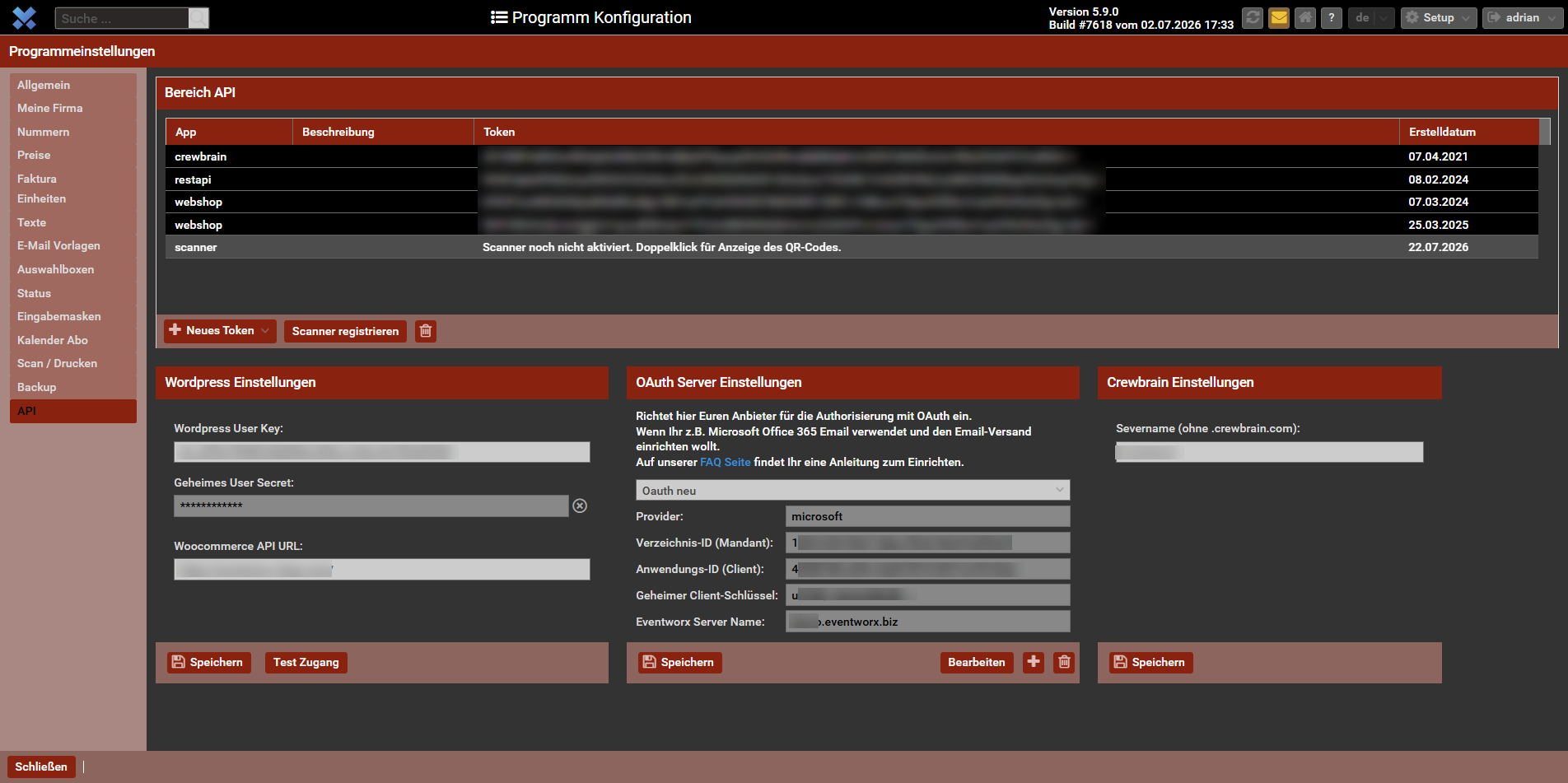Delete selected token with trash icon
The image size is (1568, 783).
coord(426,331)
